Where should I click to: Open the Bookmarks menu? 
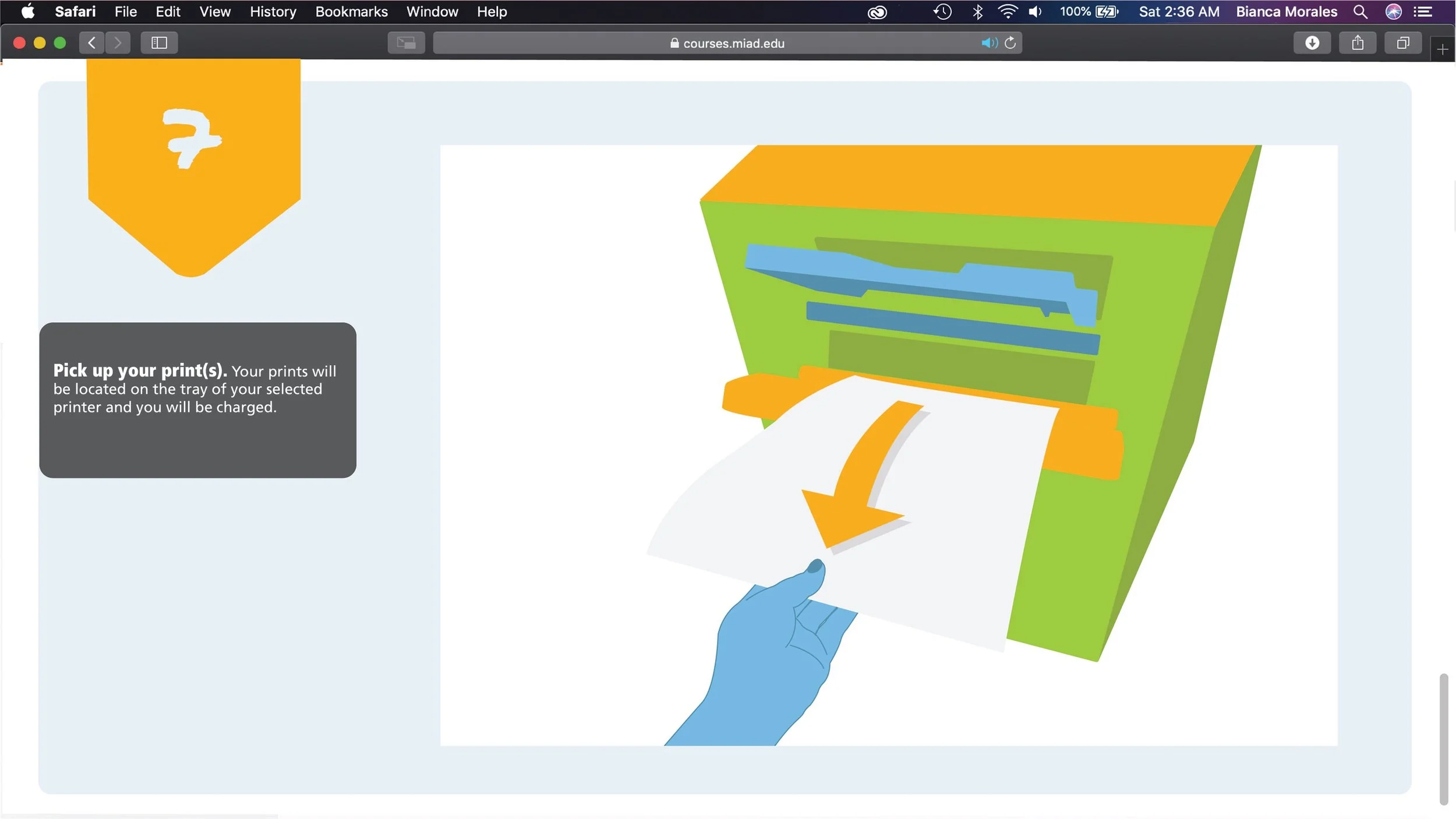(x=351, y=12)
